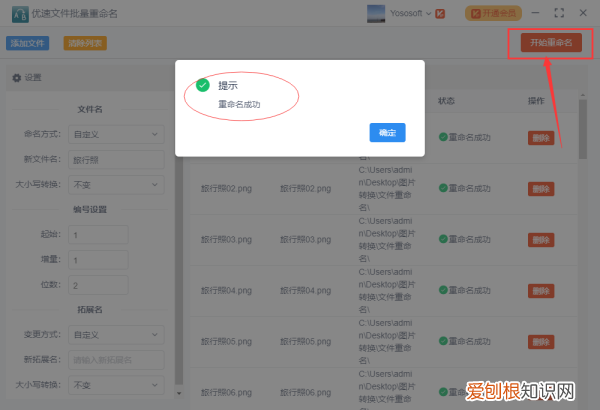Open the Yososoft account dropdown
This screenshot has width=600, height=410.
pyautogui.click(x=411, y=13)
